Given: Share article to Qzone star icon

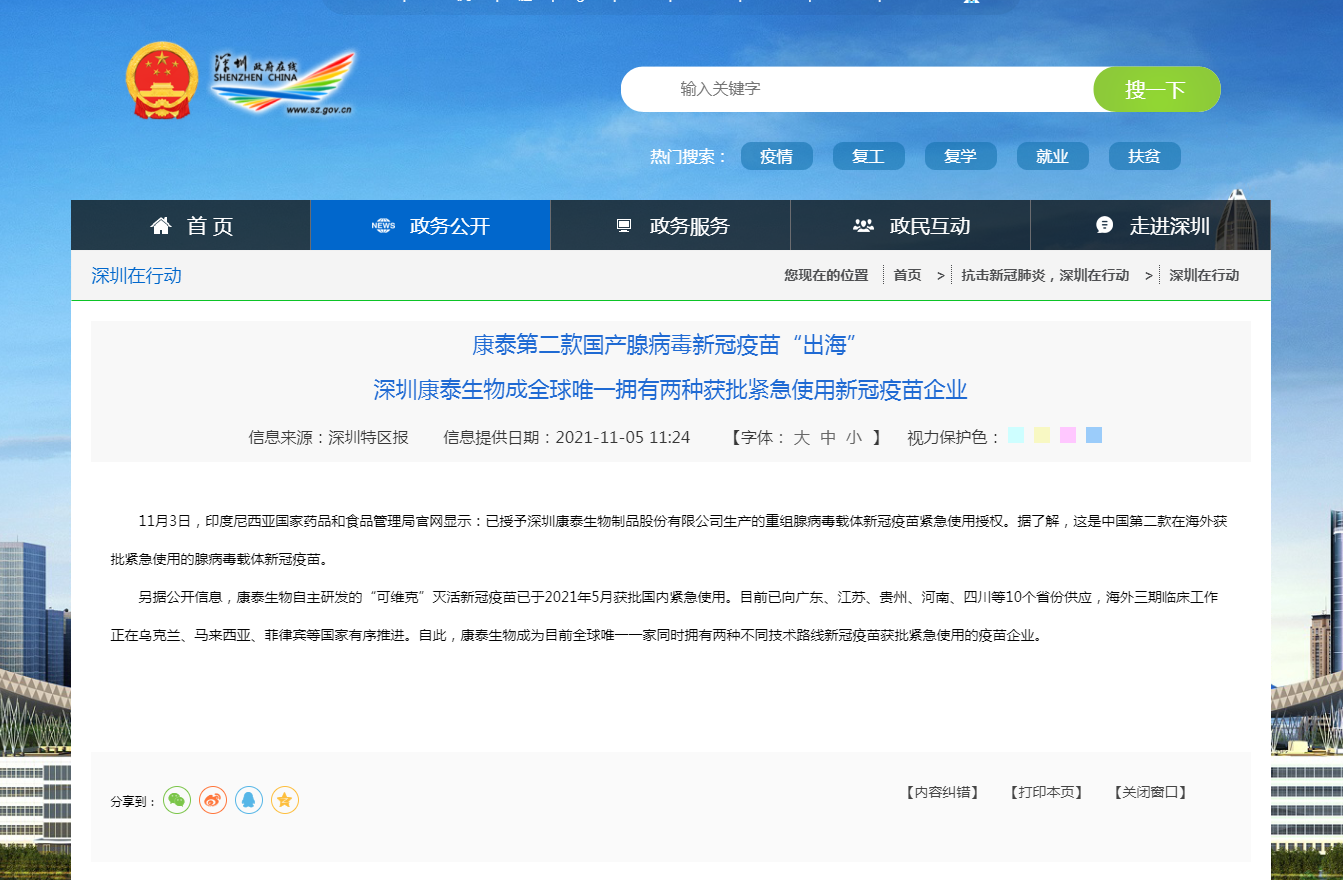Looking at the screenshot, I should pos(285,800).
